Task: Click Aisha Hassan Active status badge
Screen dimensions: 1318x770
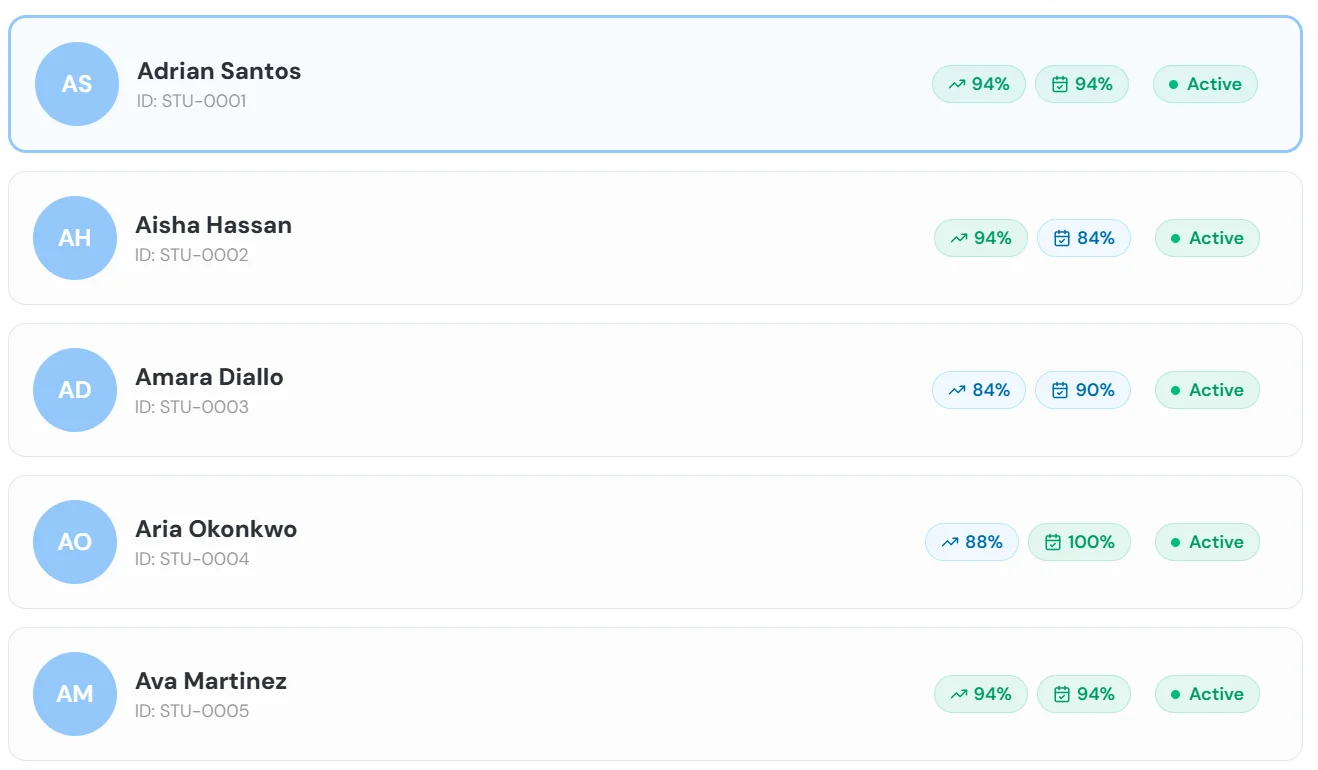Action: pyautogui.click(x=1207, y=238)
